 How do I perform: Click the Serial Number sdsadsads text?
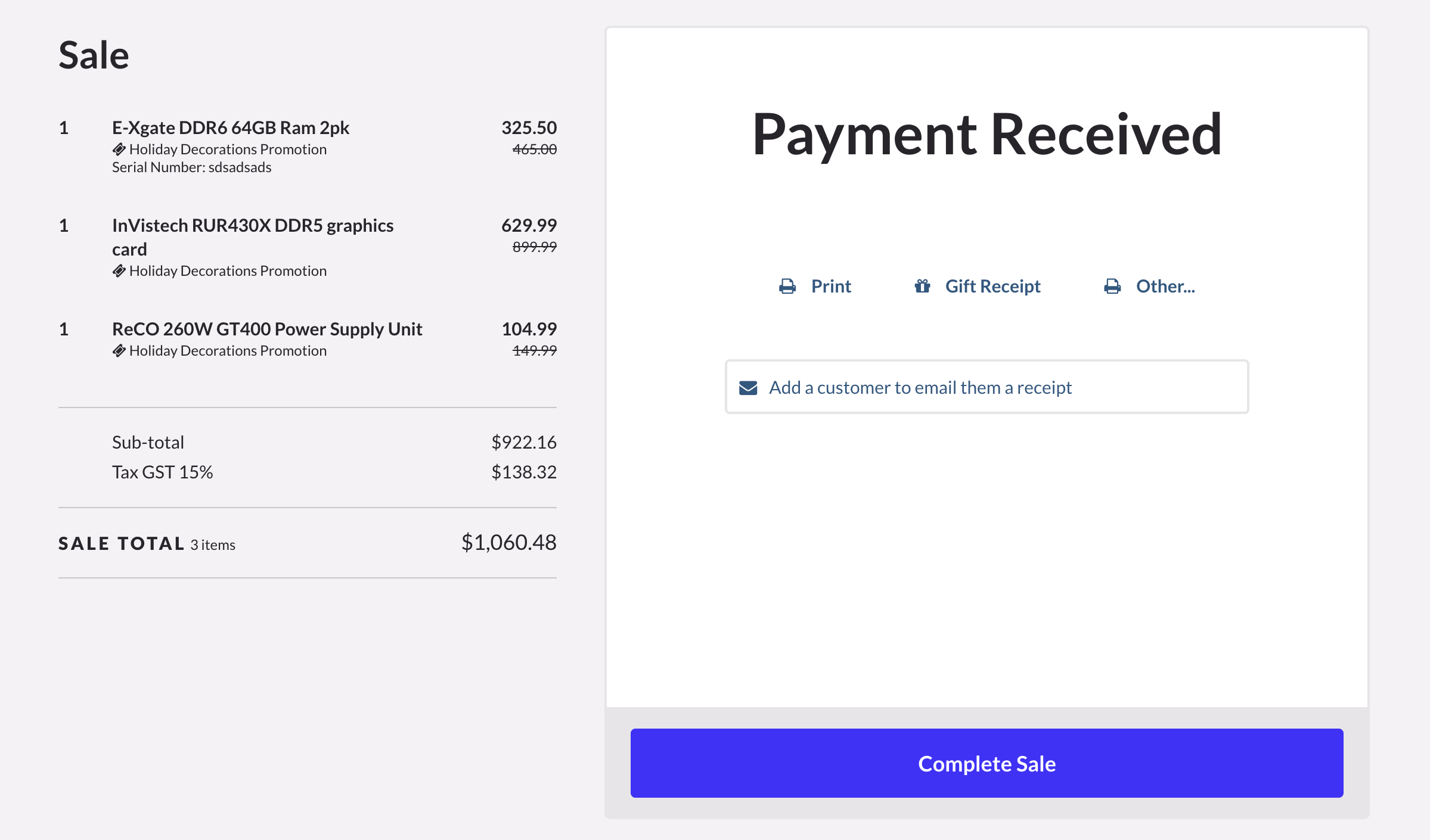tap(191, 167)
